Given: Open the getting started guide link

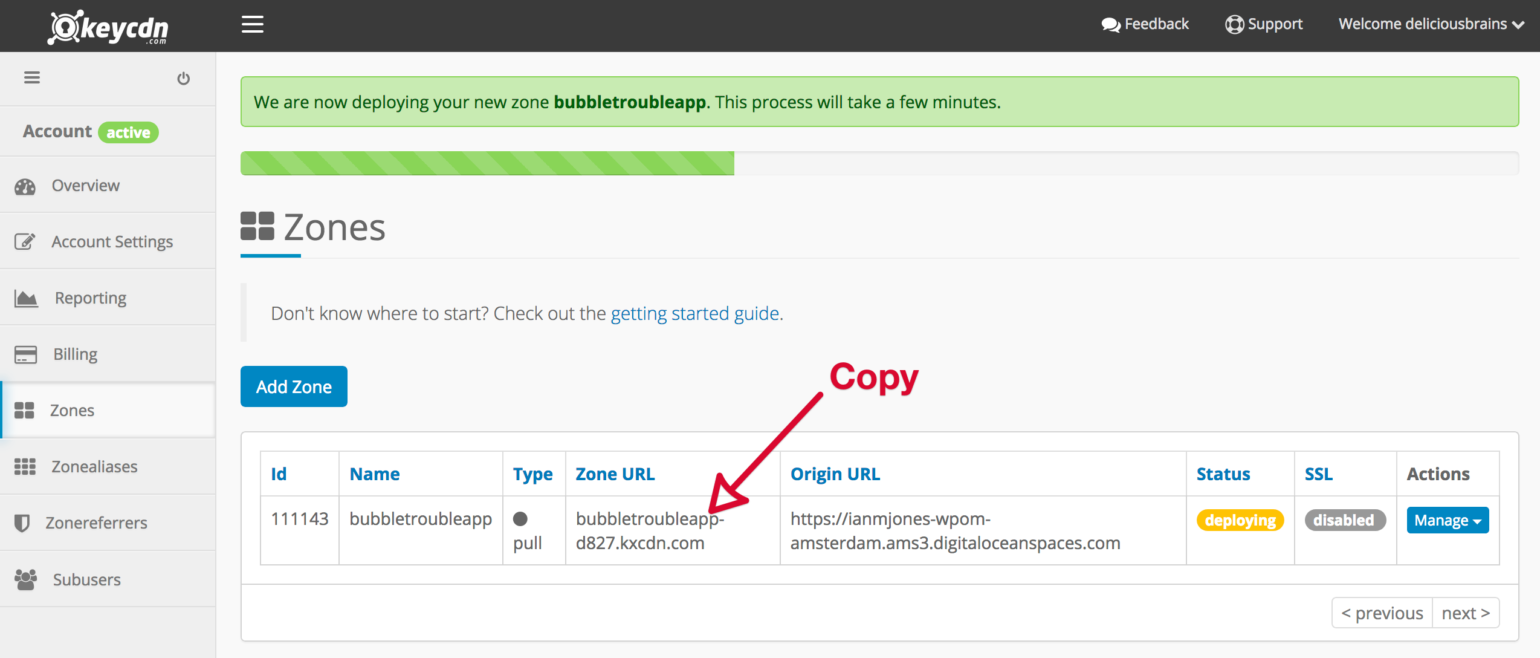Looking at the screenshot, I should pos(694,313).
